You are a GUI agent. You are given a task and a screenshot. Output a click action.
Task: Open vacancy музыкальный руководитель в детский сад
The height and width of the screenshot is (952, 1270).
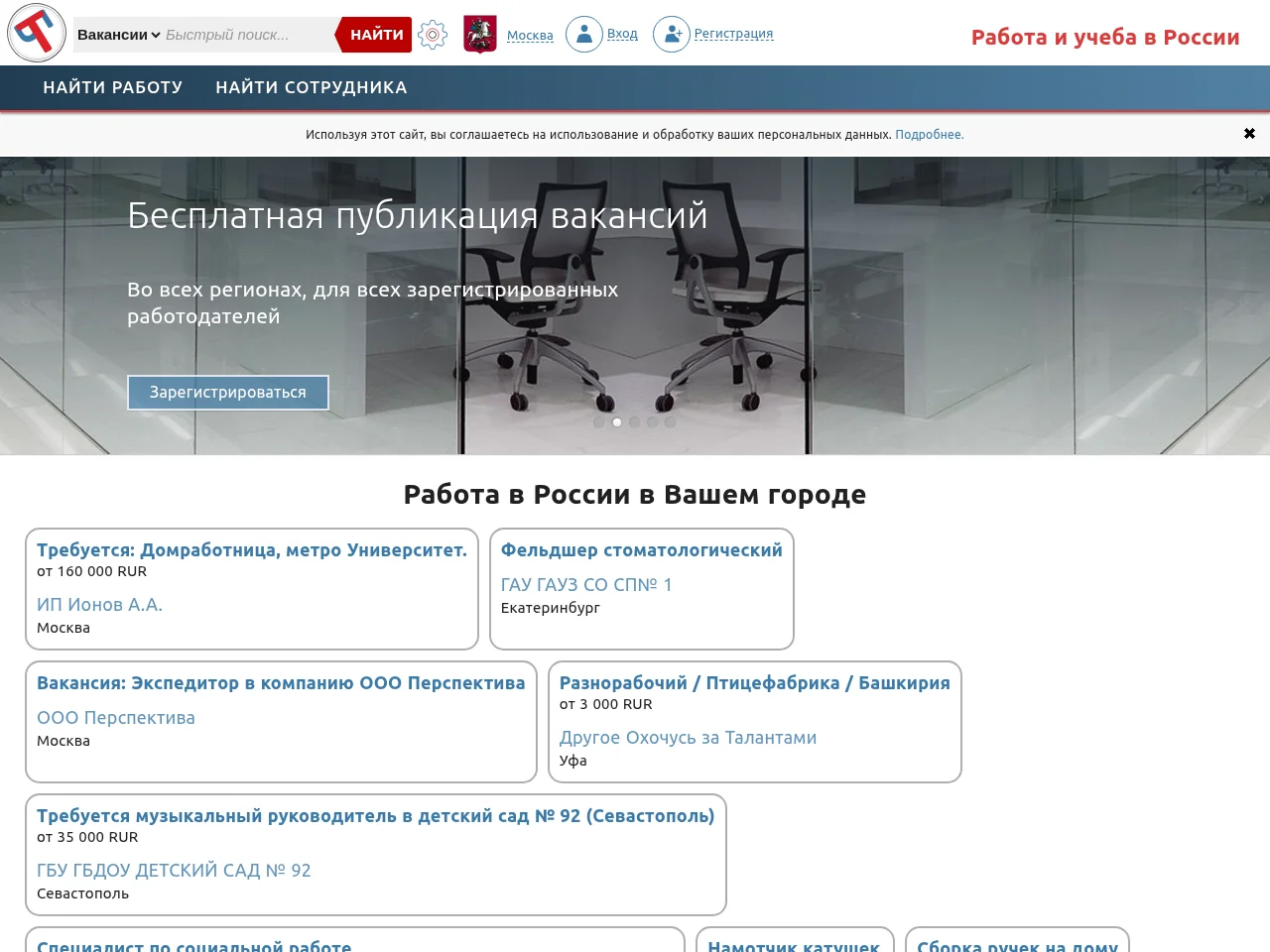coord(376,816)
